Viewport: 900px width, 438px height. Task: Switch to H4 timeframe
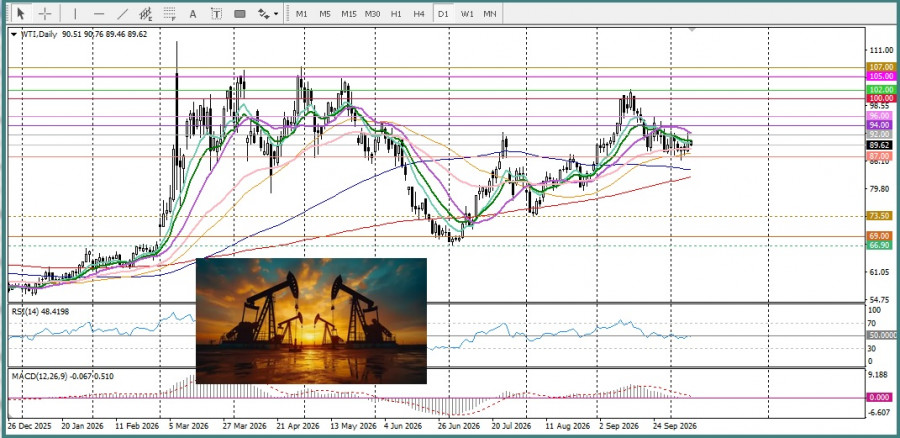tap(419, 14)
